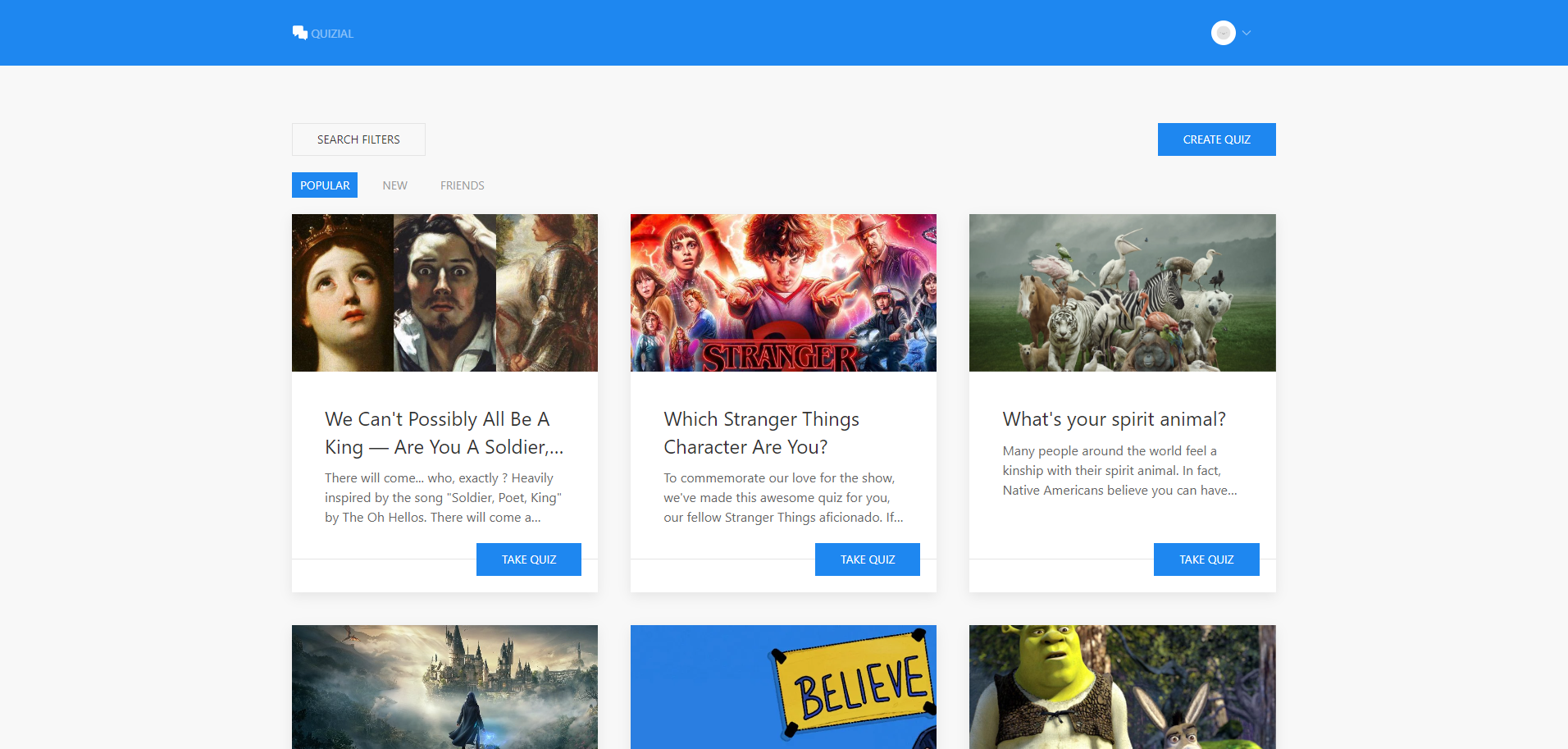The width and height of the screenshot is (1568, 749).
Task: Open the Soldier, Poet, King paintings thumbnail
Action: click(444, 293)
